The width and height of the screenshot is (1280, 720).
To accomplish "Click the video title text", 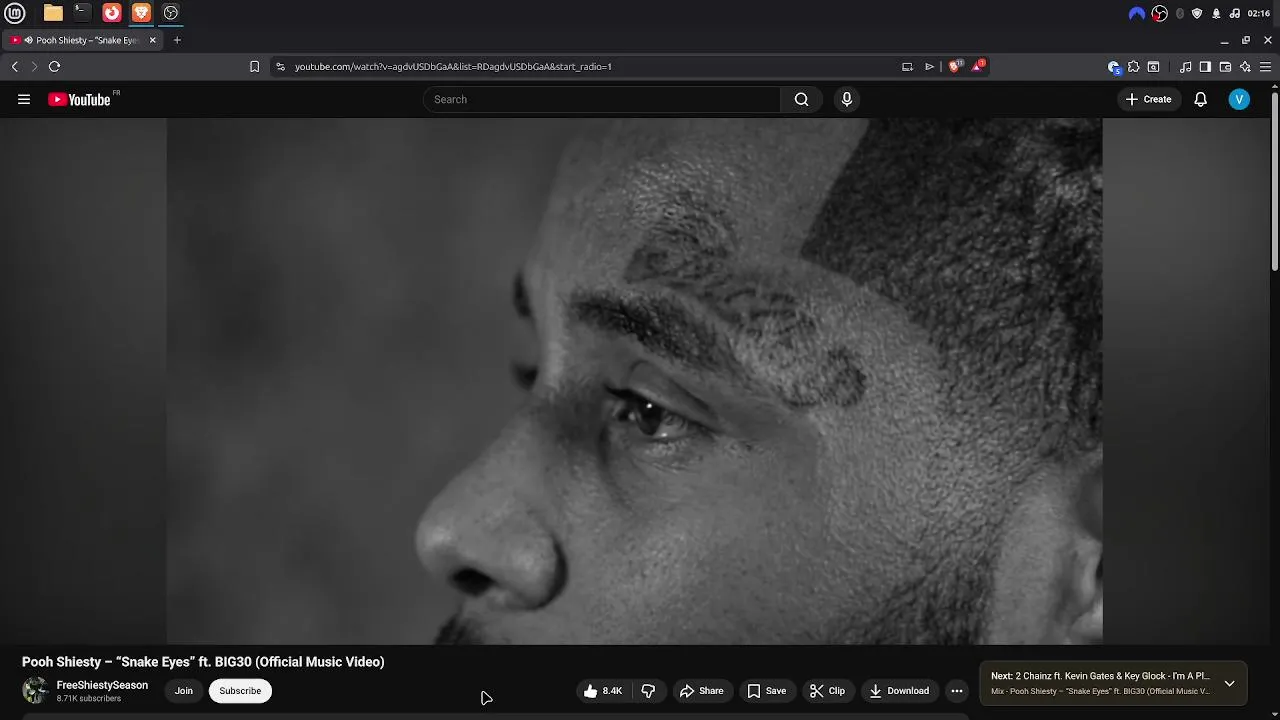I will point(203,662).
